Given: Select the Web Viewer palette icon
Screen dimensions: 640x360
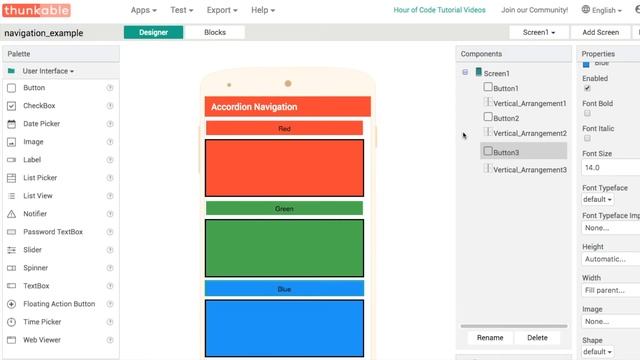Looking at the screenshot, I should coord(11,340).
